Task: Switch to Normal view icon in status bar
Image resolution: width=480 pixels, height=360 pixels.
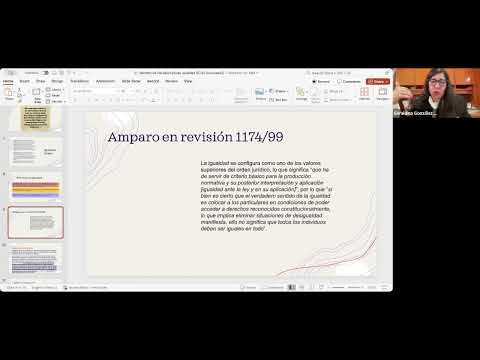Action: click(x=292, y=287)
